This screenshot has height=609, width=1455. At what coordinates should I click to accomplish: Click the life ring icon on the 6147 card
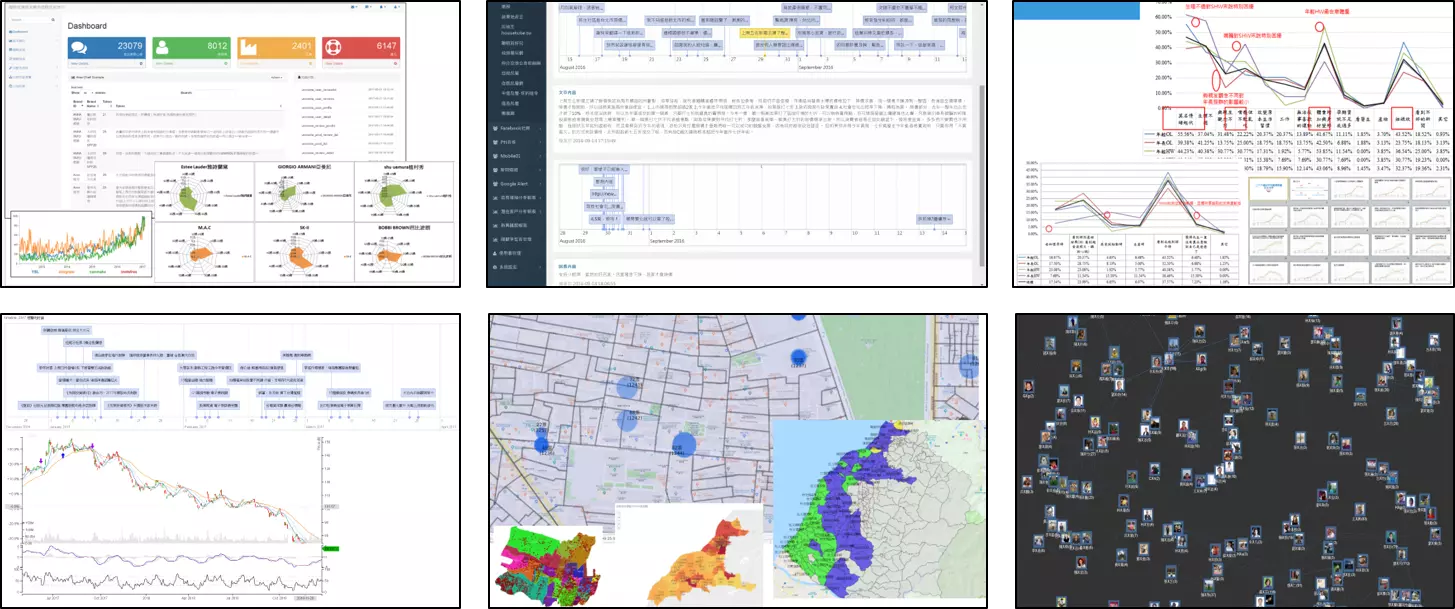click(x=334, y=48)
